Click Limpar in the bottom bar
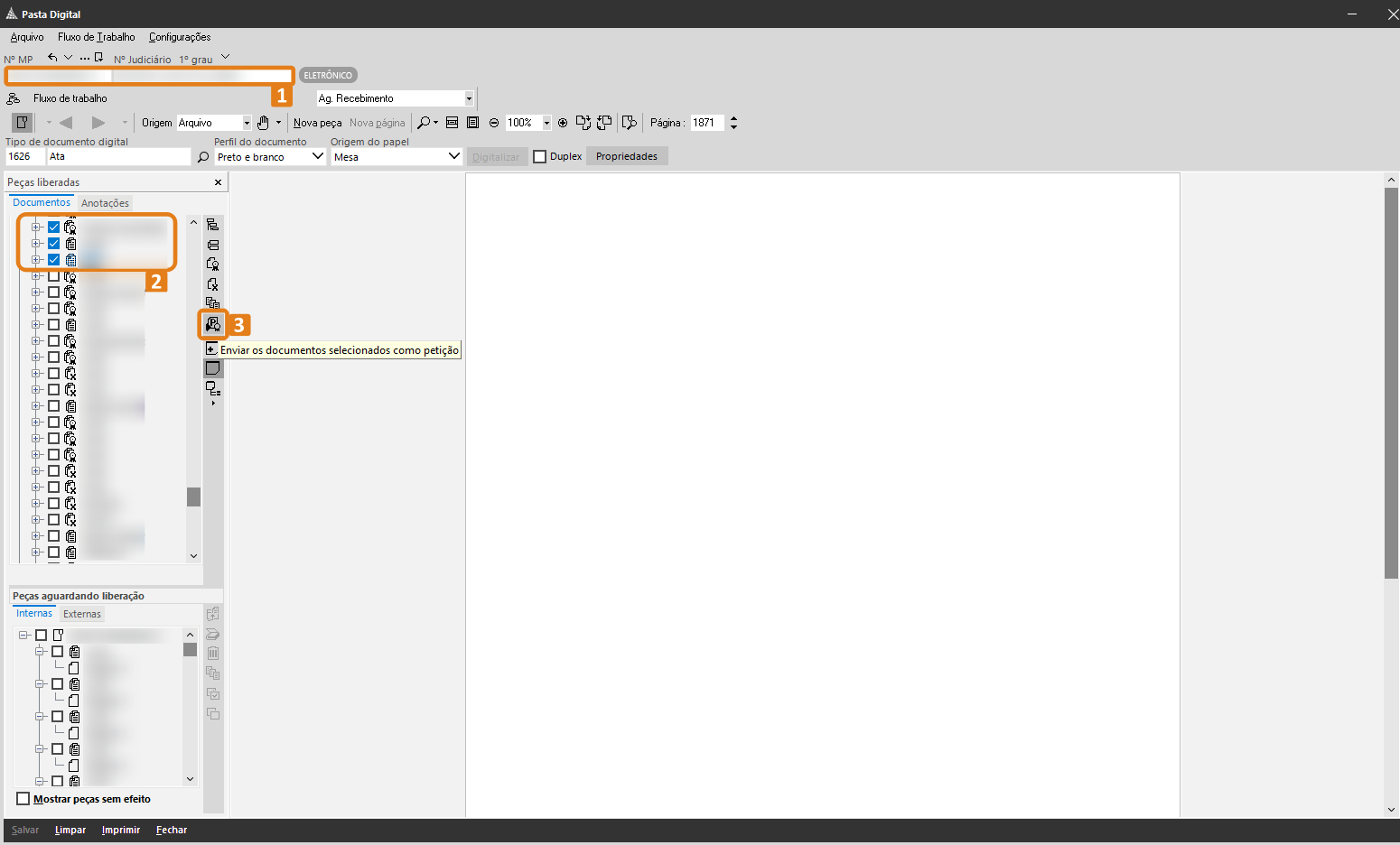 click(x=70, y=830)
